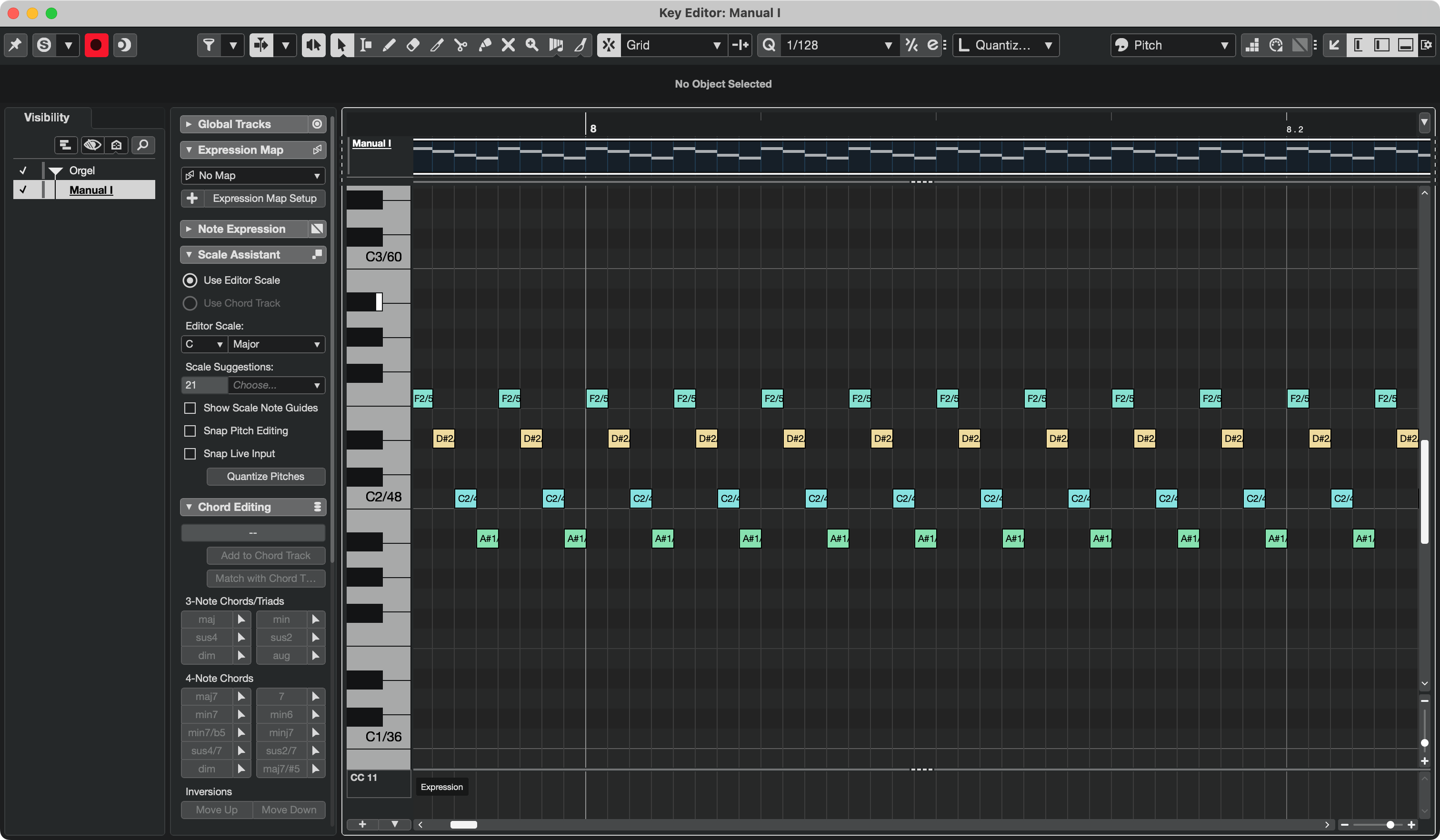Open the 1/128 quantize preset dropdown

click(x=839, y=45)
